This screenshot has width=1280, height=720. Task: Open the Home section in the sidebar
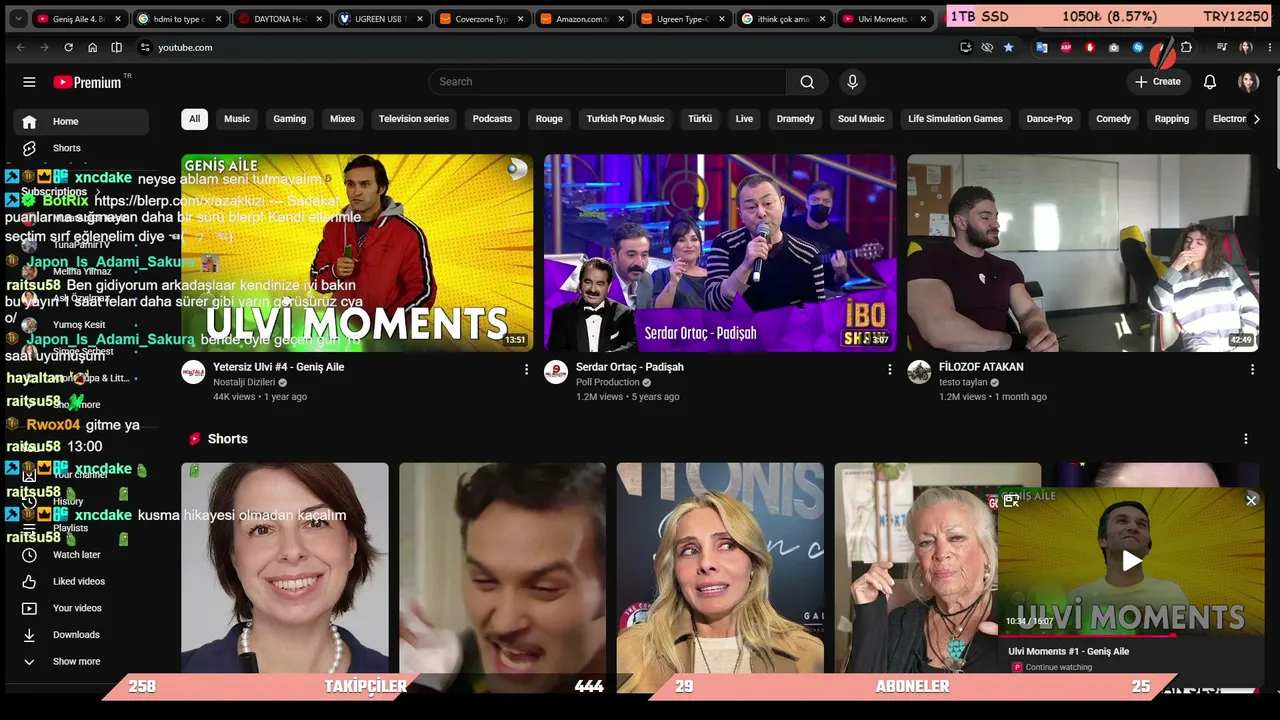click(x=81, y=122)
